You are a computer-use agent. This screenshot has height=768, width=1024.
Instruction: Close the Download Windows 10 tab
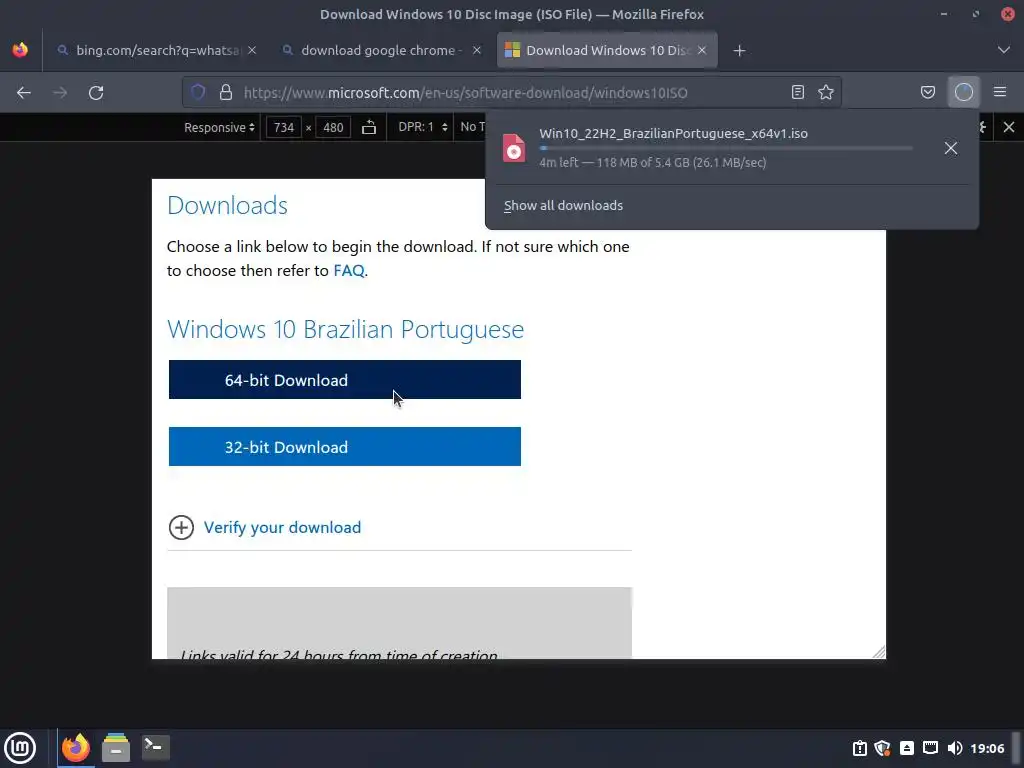click(x=702, y=50)
